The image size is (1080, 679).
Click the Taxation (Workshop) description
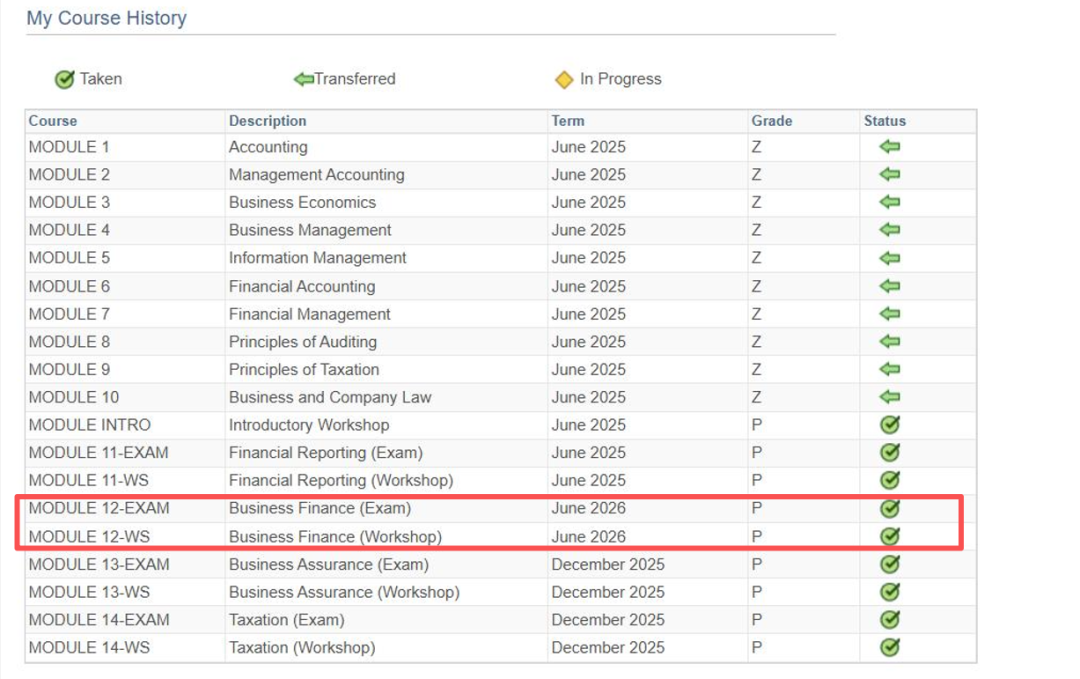pos(302,647)
